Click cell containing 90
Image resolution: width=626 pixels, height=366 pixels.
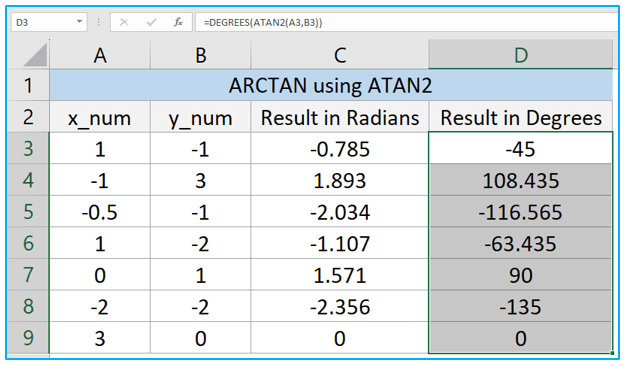pos(521,275)
